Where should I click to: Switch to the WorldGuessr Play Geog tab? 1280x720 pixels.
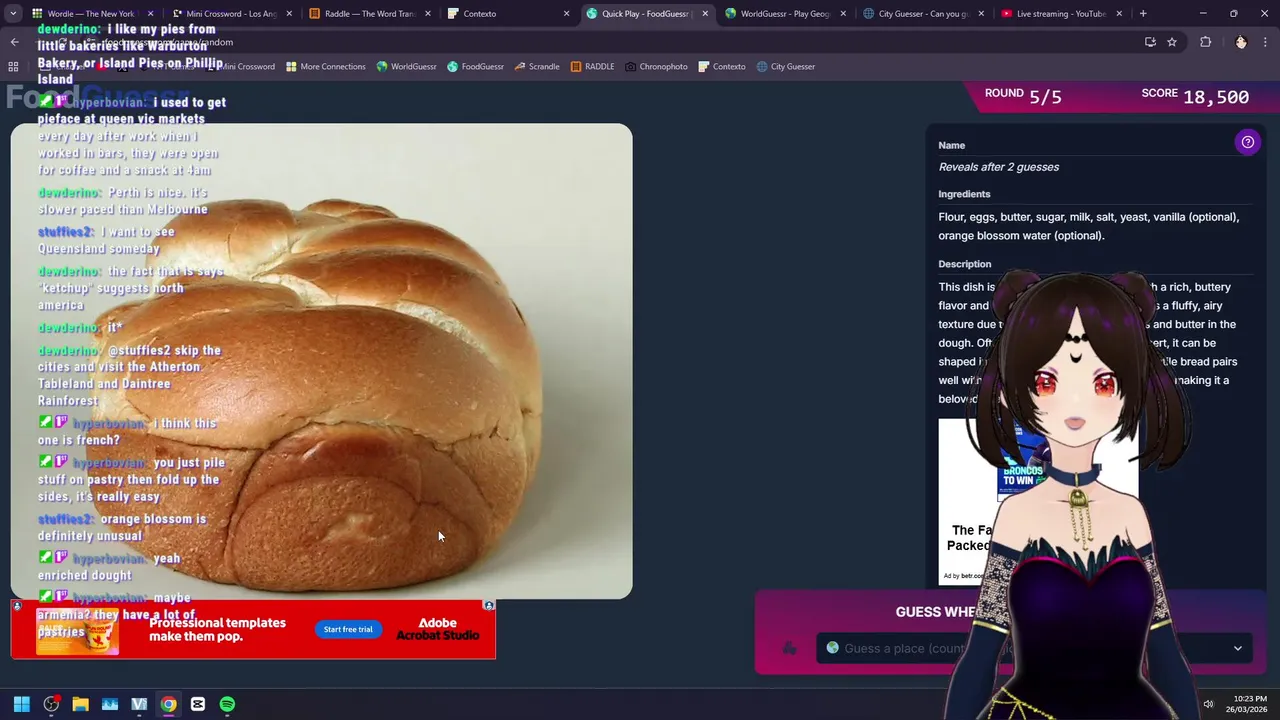click(785, 14)
